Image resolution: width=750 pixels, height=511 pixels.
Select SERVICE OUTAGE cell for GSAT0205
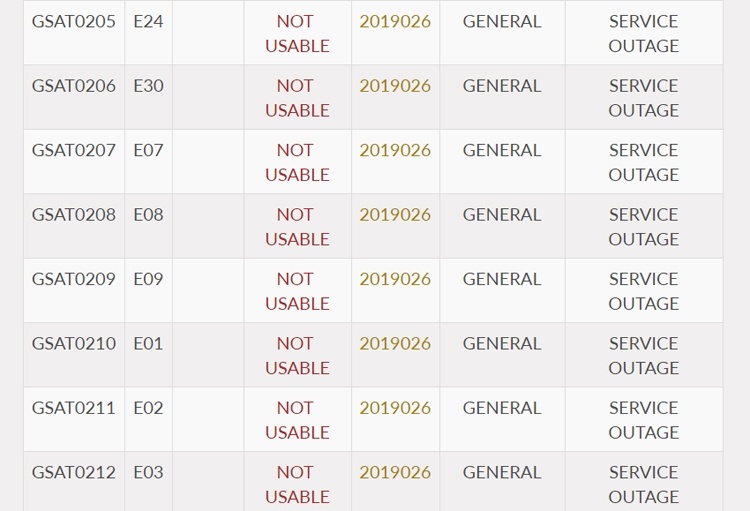[x=643, y=33]
